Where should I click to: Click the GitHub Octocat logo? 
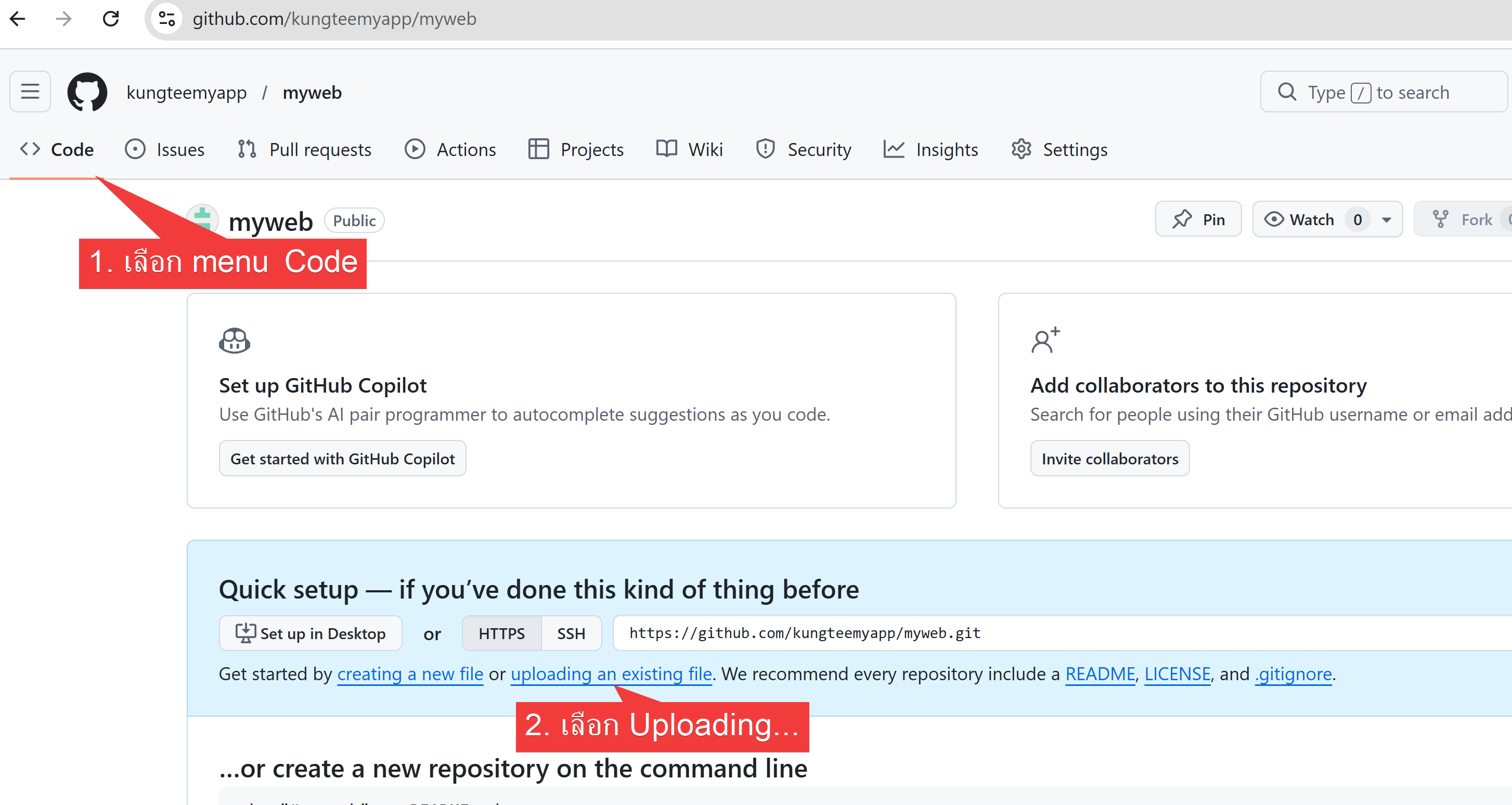[x=87, y=92]
